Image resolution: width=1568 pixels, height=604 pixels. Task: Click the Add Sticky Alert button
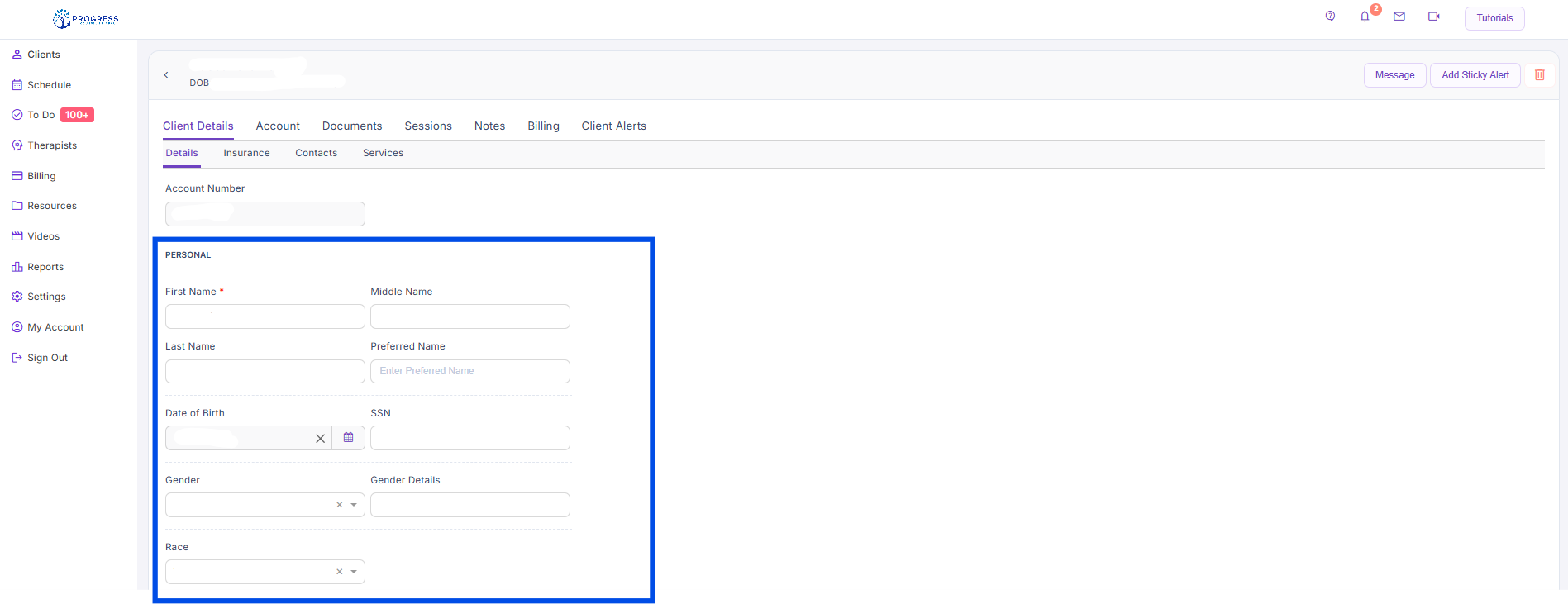(x=1475, y=75)
